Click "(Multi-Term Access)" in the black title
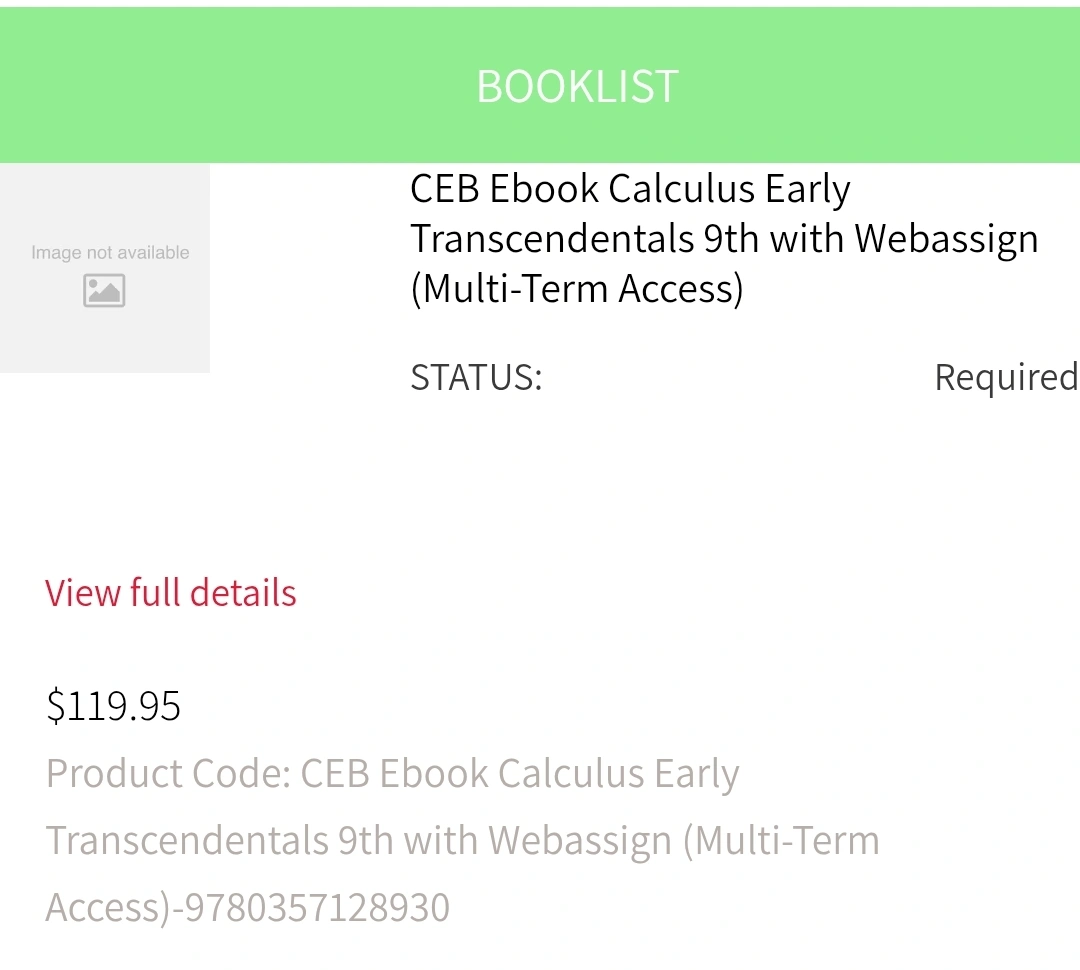The height and width of the screenshot is (970, 1080). (x=577, y=289)
